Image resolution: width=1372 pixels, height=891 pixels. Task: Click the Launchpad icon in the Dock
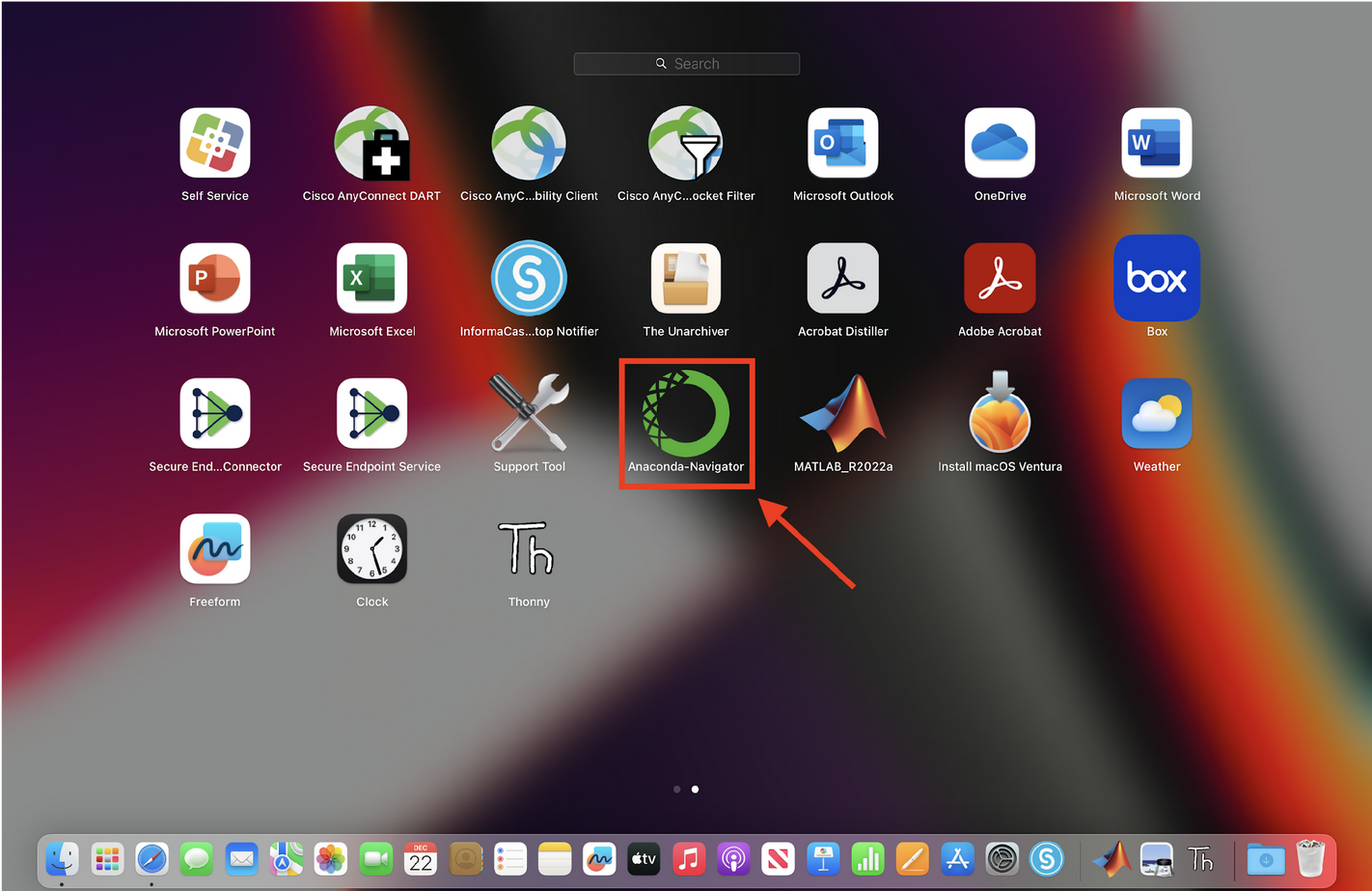[107, 858]
